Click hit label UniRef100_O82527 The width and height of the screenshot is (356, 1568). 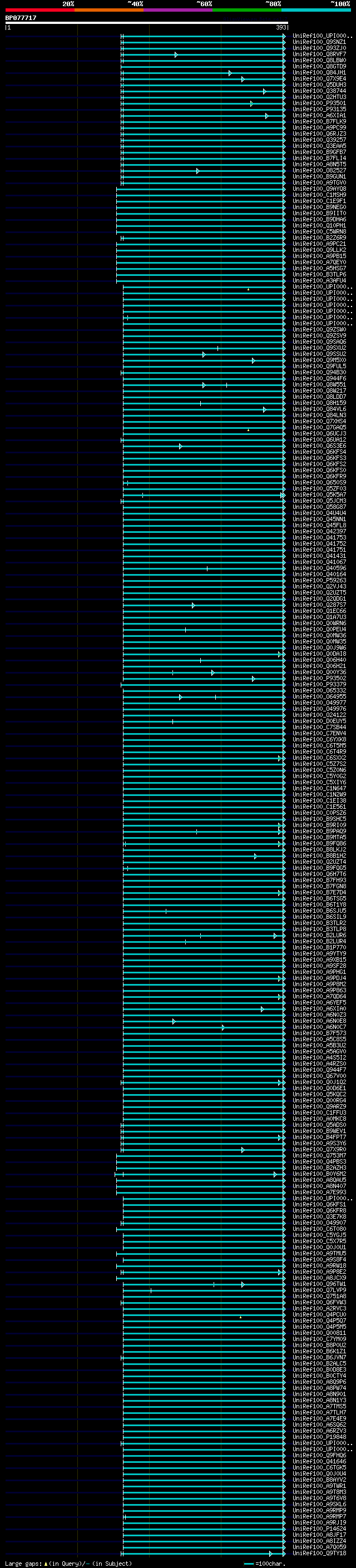(x=319, y=171)
